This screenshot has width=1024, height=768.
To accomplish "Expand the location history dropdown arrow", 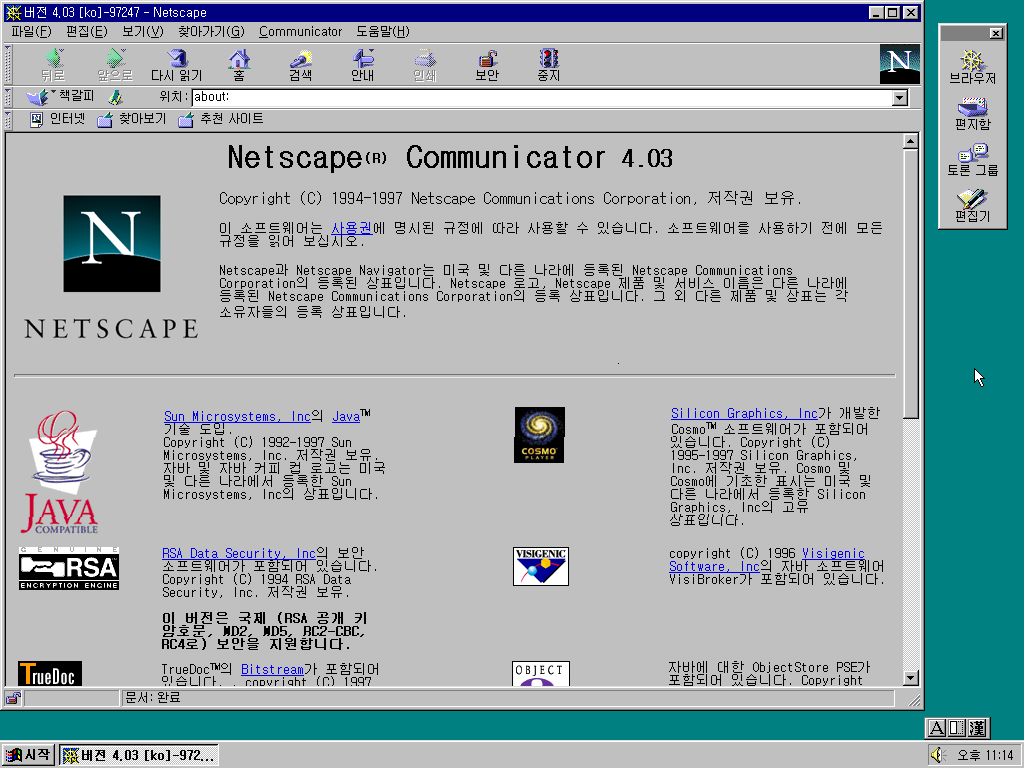I will click(x=900, y=98).
